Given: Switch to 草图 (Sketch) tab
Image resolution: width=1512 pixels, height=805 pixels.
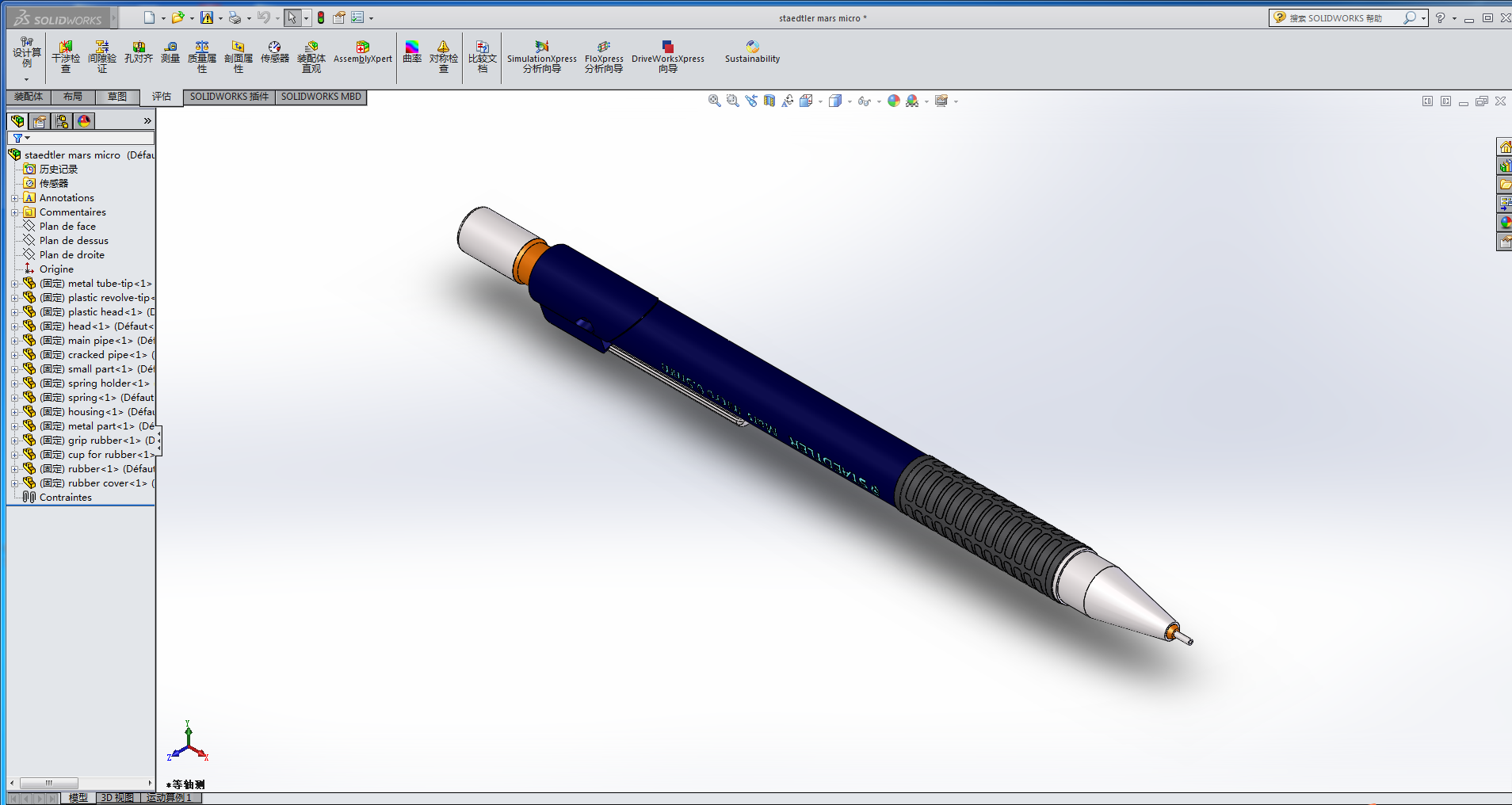Looking at the screenshot, I should (x=117, y=97).
